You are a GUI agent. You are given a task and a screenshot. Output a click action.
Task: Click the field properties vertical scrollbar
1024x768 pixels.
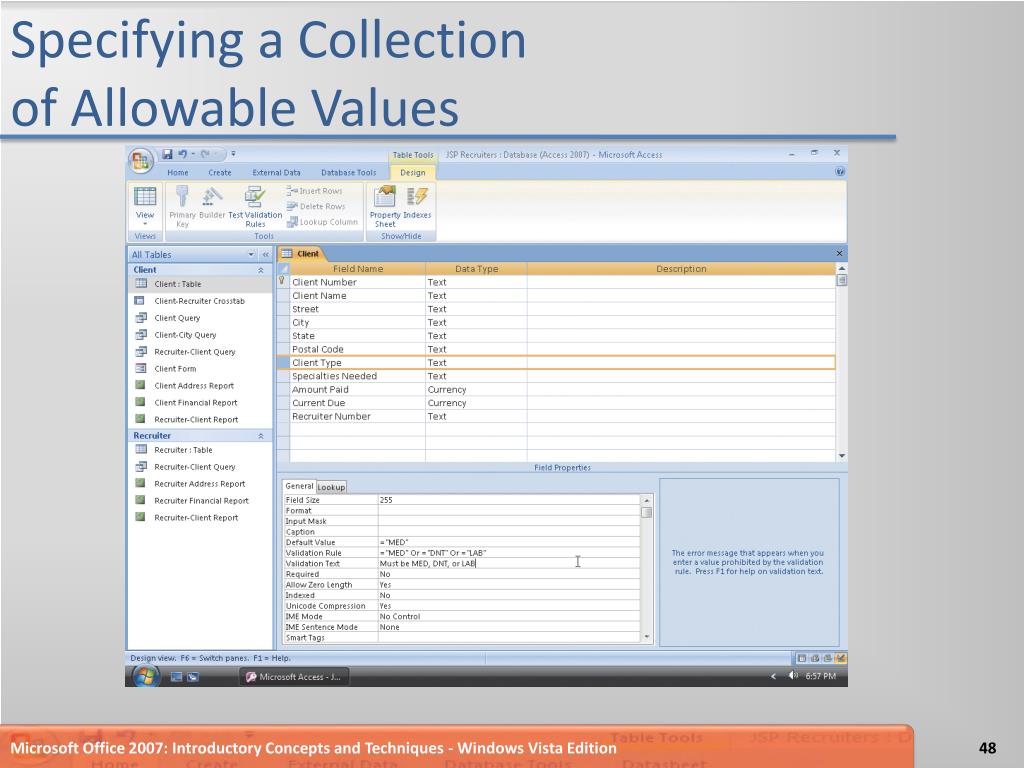pyautogui.click(x=646, y=570)
